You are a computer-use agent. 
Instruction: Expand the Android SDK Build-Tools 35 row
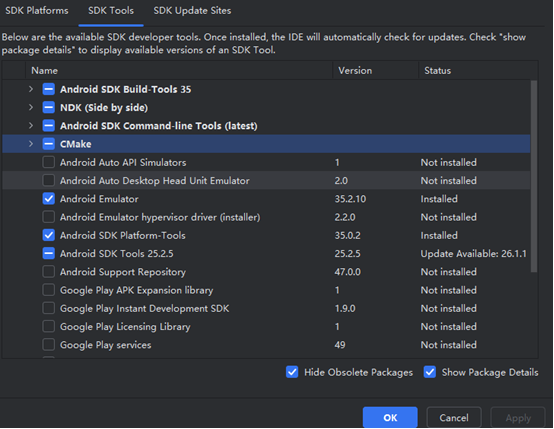coord(31,89)
